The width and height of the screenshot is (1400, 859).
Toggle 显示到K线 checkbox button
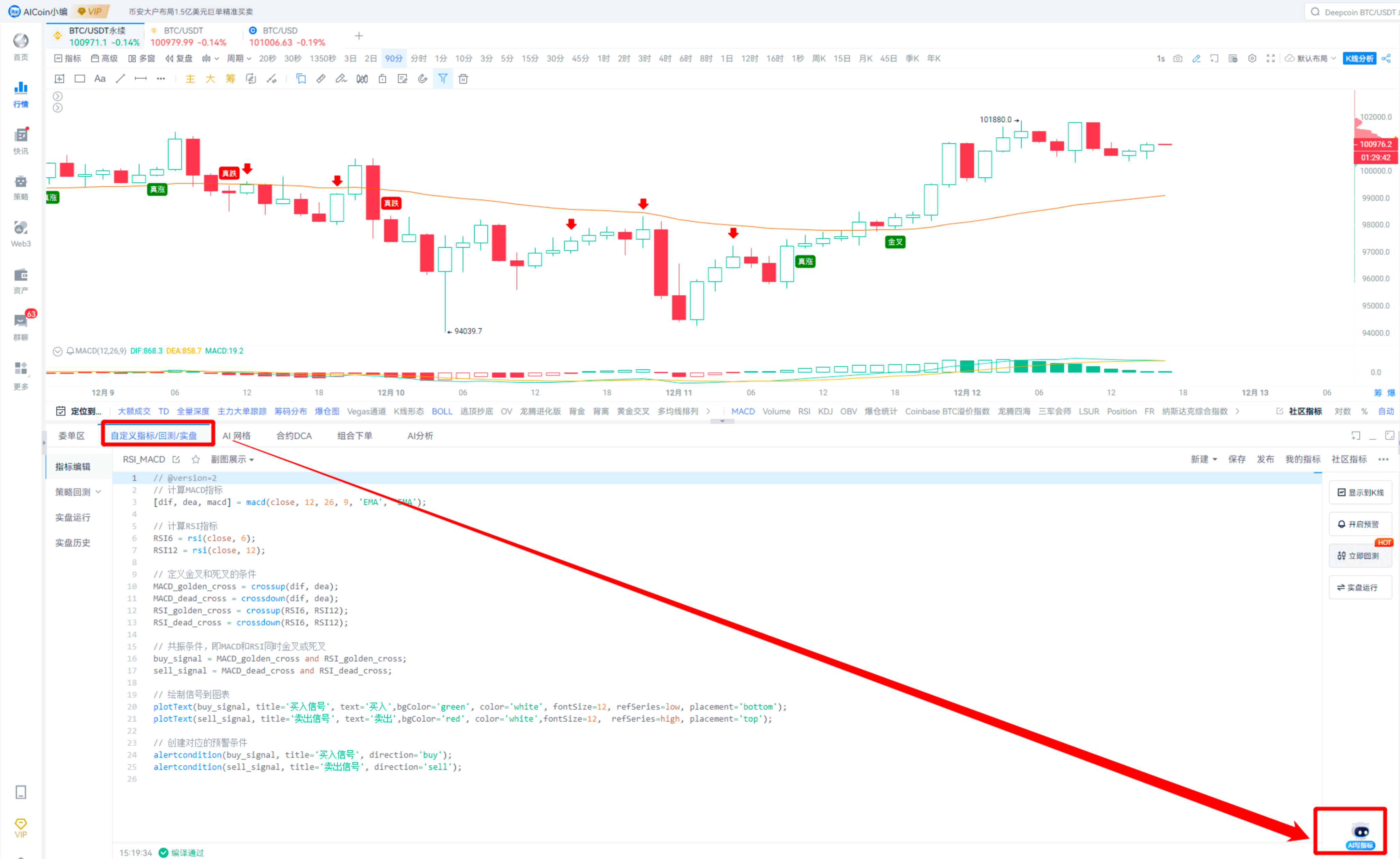(x=1360, y=493)
